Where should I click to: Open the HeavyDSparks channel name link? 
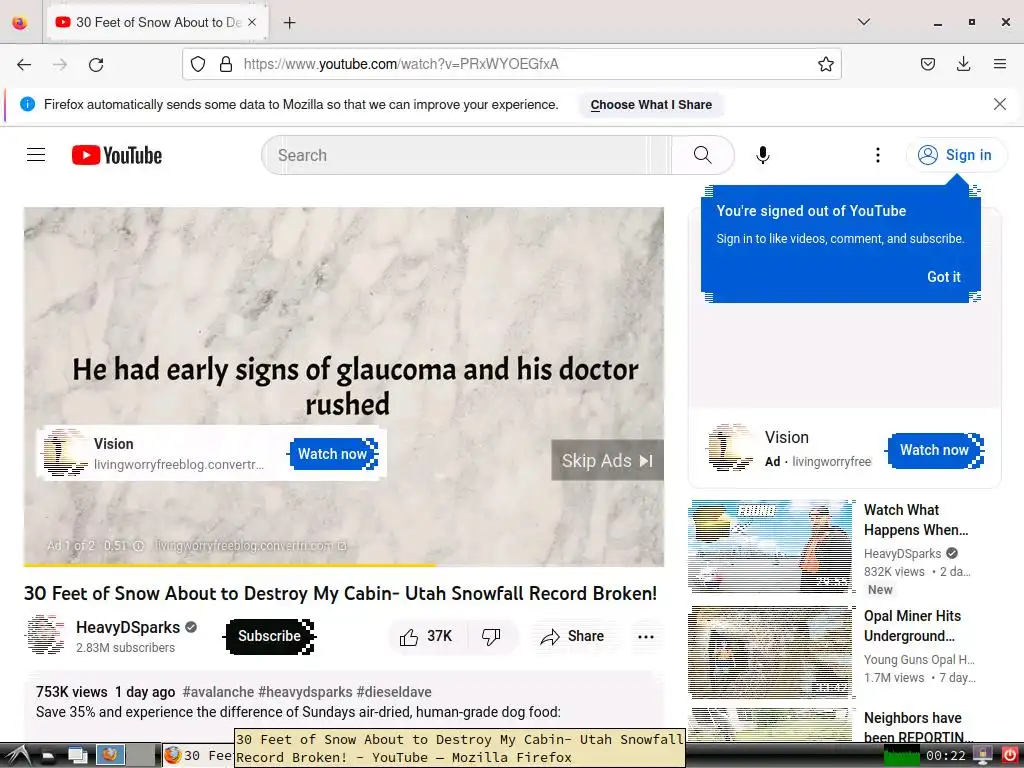(127, 627)
